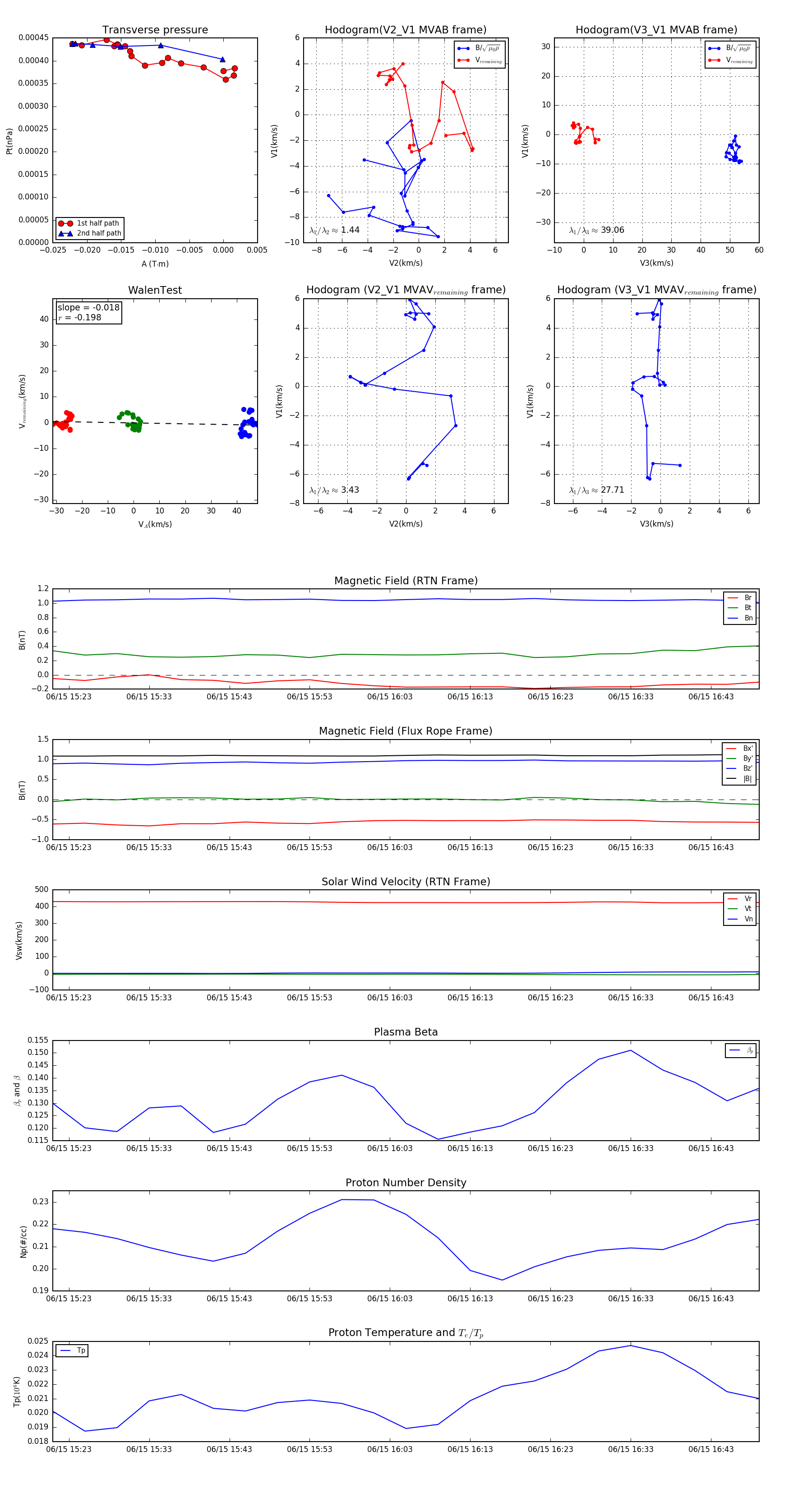Click the 'Hodogram (V2_V1 MVAV remaining frame)' title
The width and height of the screenshot is (812, 1489).
tap(406, 290)
